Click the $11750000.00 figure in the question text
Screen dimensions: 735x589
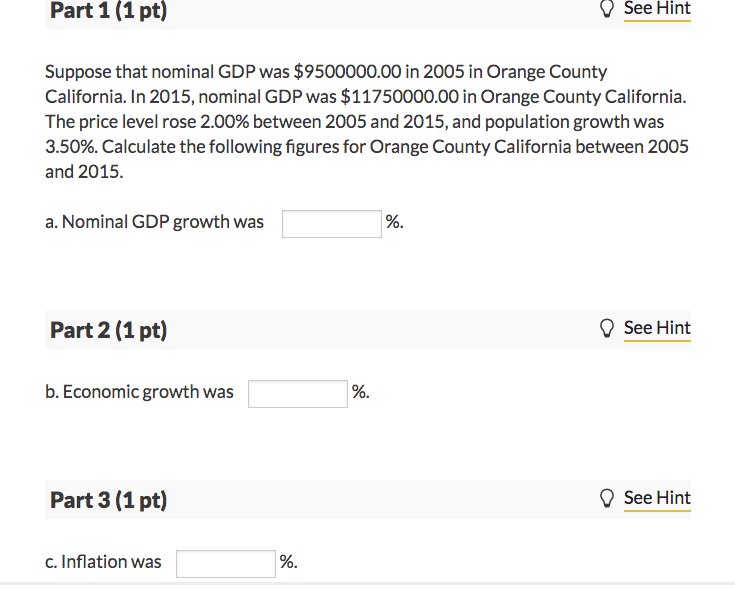coord(399,97)
